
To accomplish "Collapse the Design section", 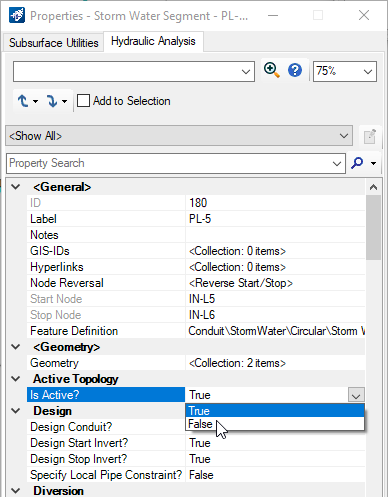I will click(x=16, y=411).
